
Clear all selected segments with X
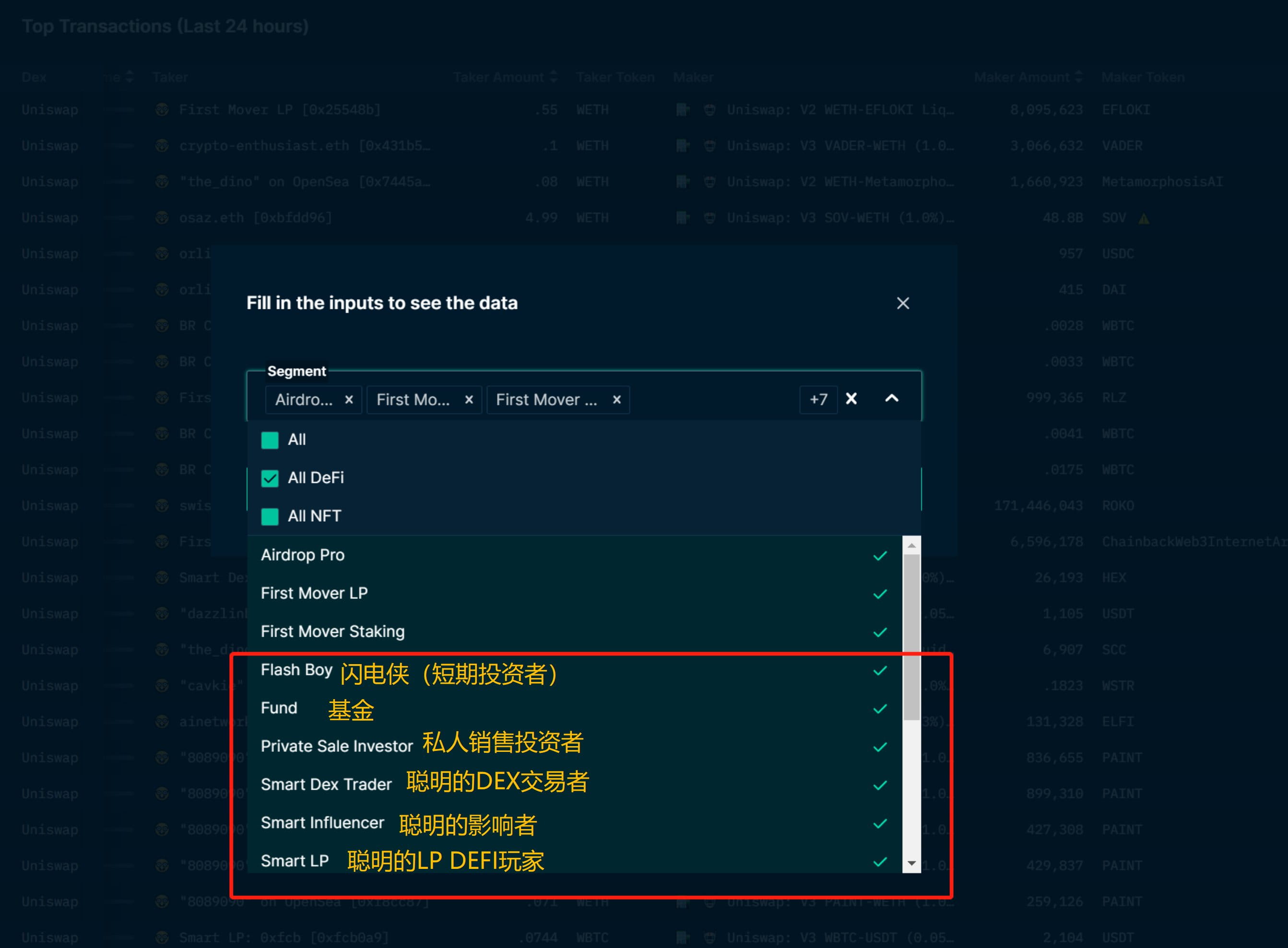tap(851, 399)
